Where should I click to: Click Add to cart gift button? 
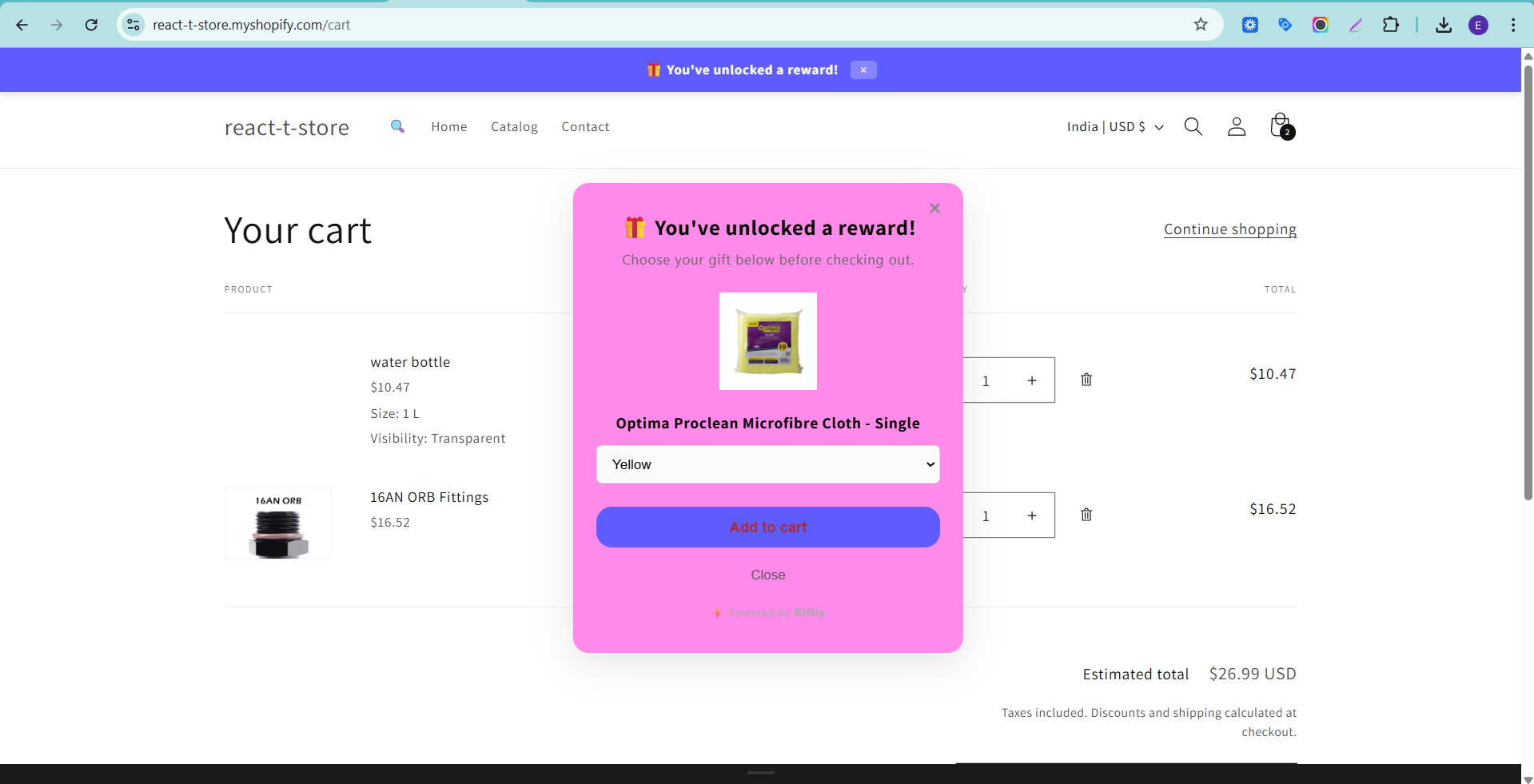pyautogui.click(x=767, y=527)
